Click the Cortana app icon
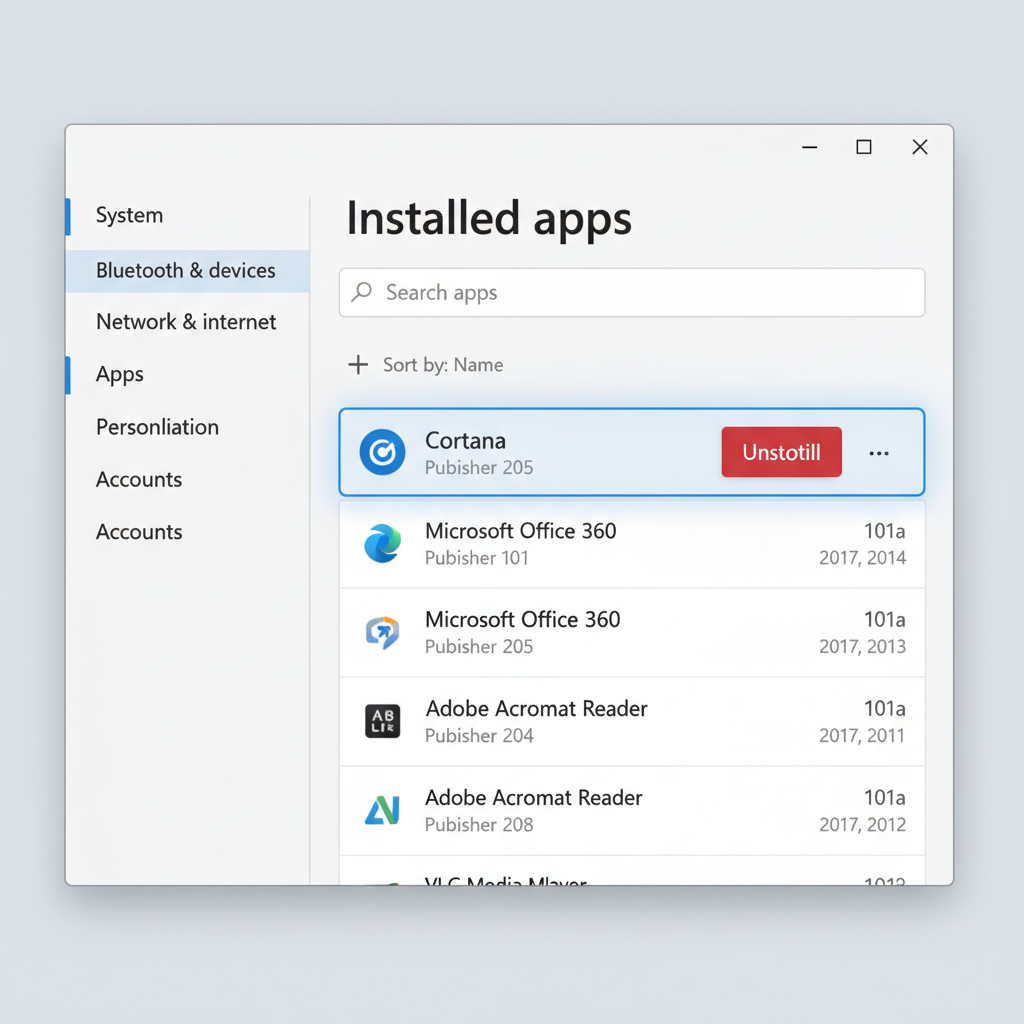 [x=382, y=452]
